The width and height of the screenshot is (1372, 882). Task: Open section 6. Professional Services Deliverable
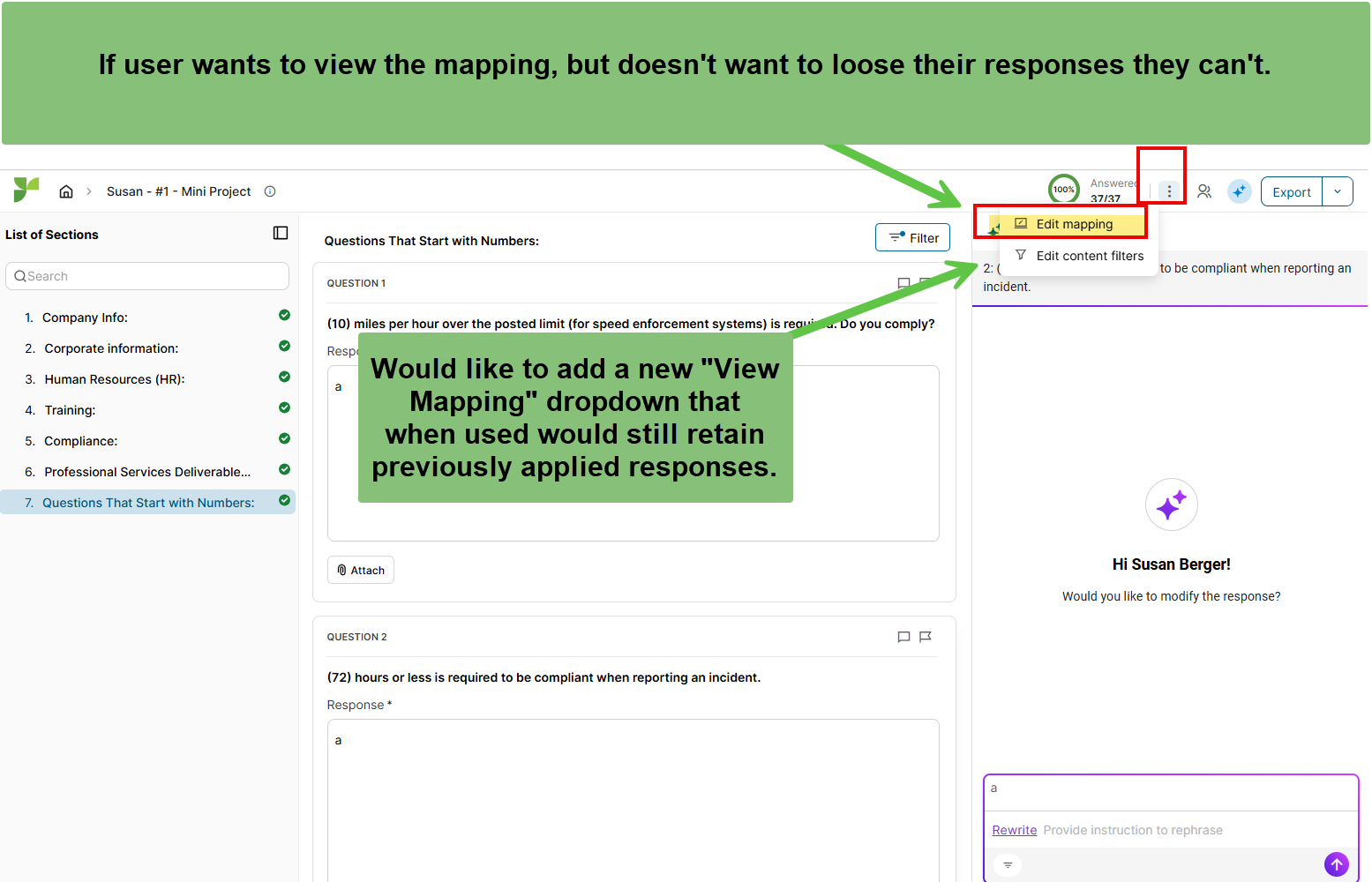[x=147, y=472]
